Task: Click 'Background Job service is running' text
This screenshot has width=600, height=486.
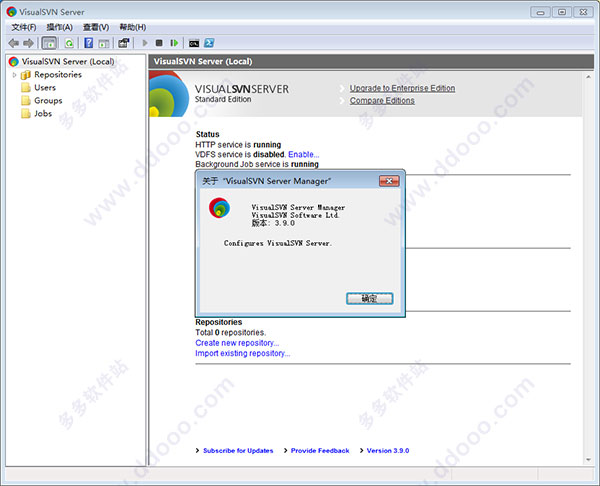Action: [x=257, y=164]
